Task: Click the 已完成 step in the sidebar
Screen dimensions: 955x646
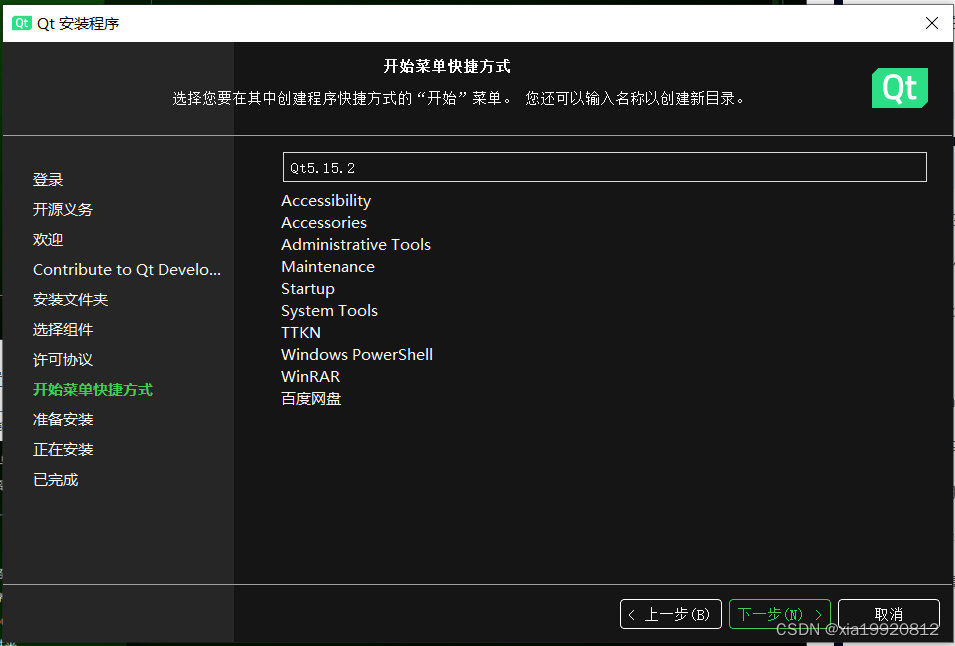Action: [x=55, y=480]
